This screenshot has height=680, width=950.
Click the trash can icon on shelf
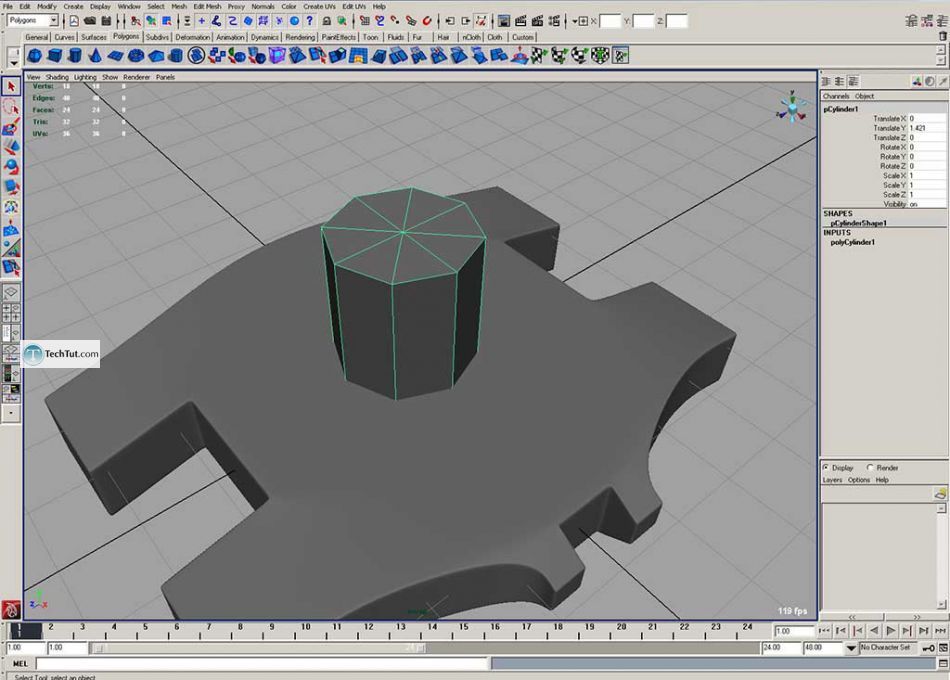click(942, 36)
